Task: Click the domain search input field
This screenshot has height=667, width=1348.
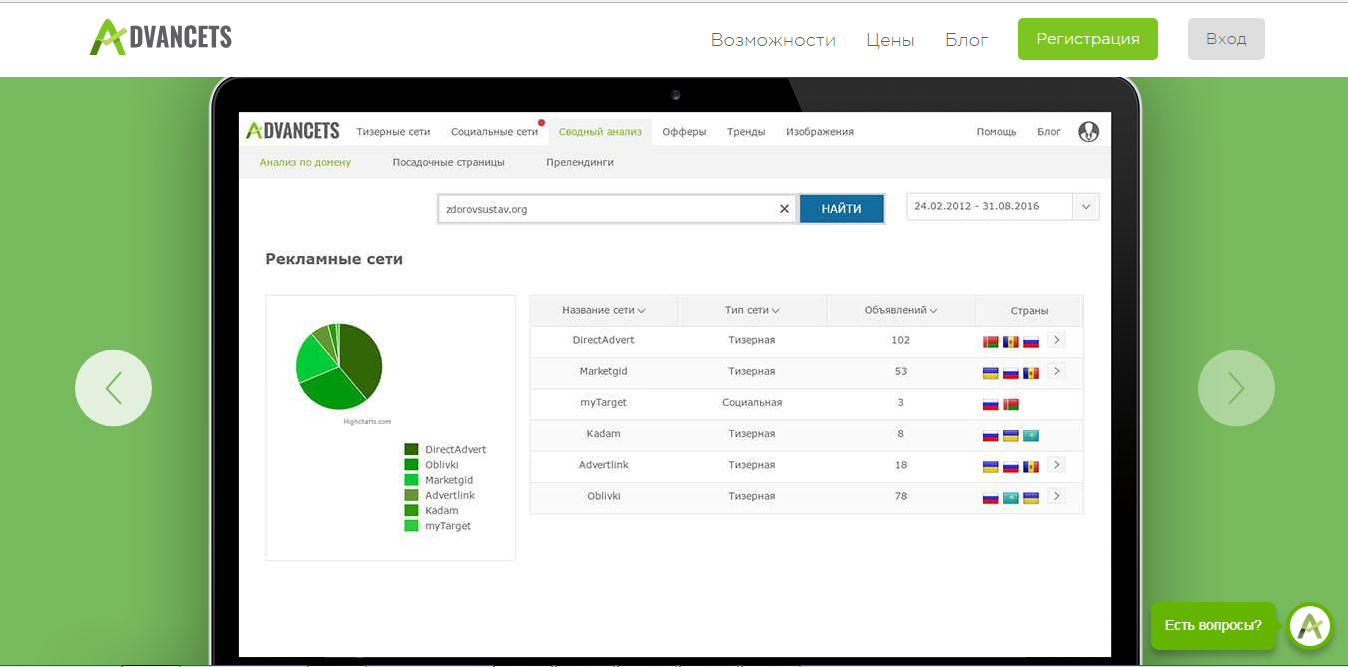Action: (x=606, y=209)
